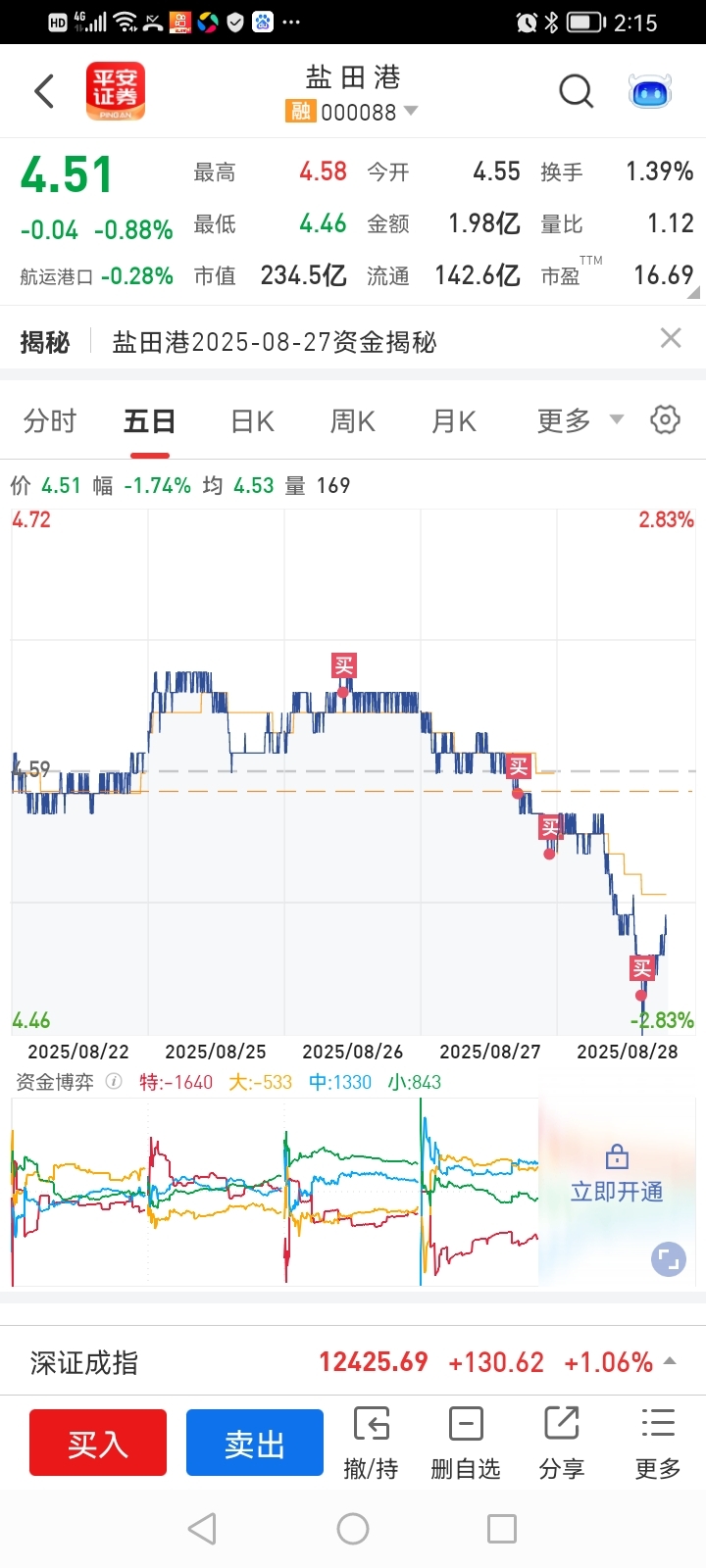
Task: Tap the fullscreen expand icon on chart
Action: click(668, 1259)
